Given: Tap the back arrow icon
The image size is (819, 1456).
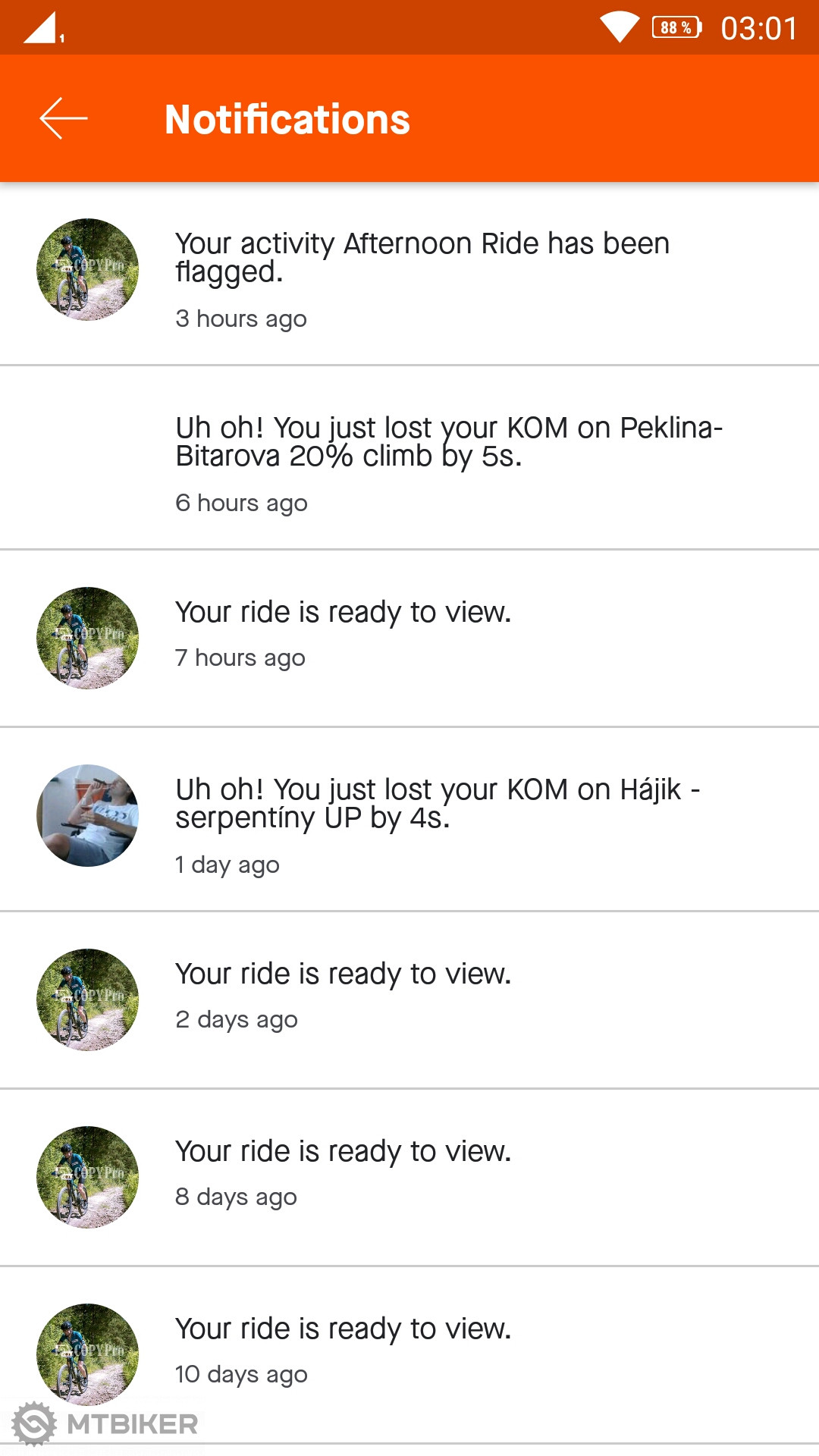Looking at the screenshot, I should pos(64,118).
